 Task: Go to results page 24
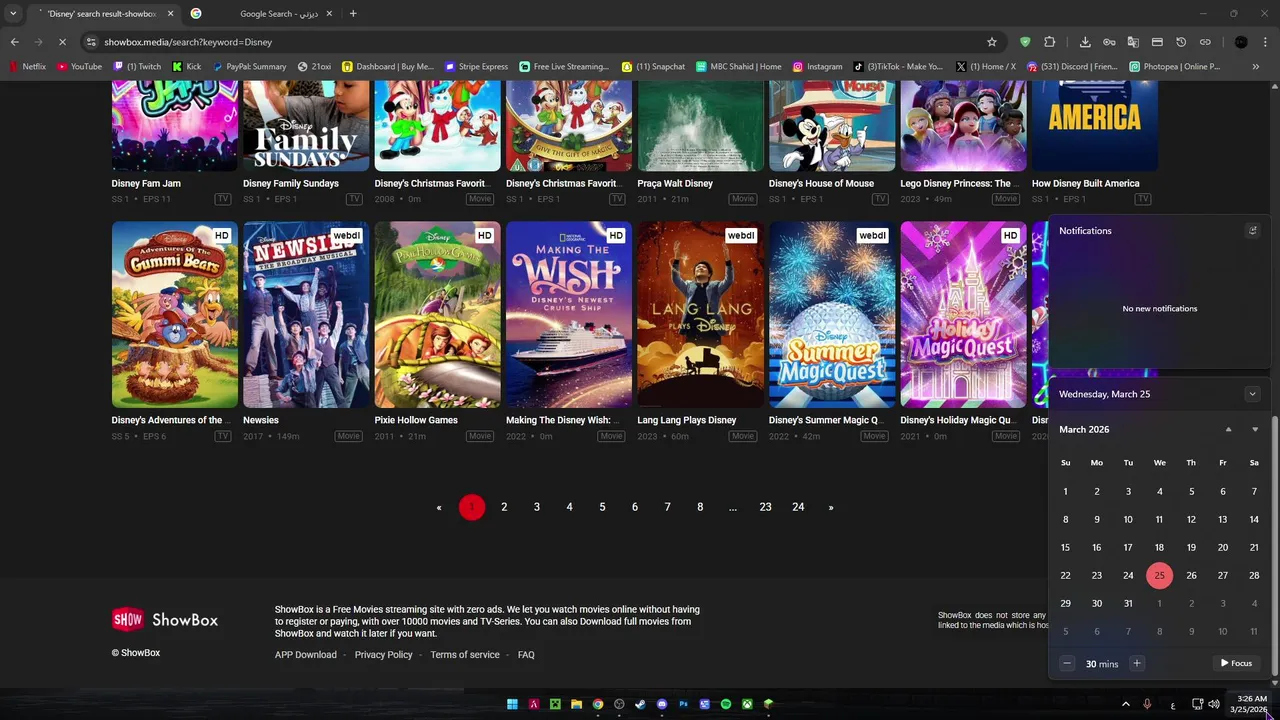798,507
